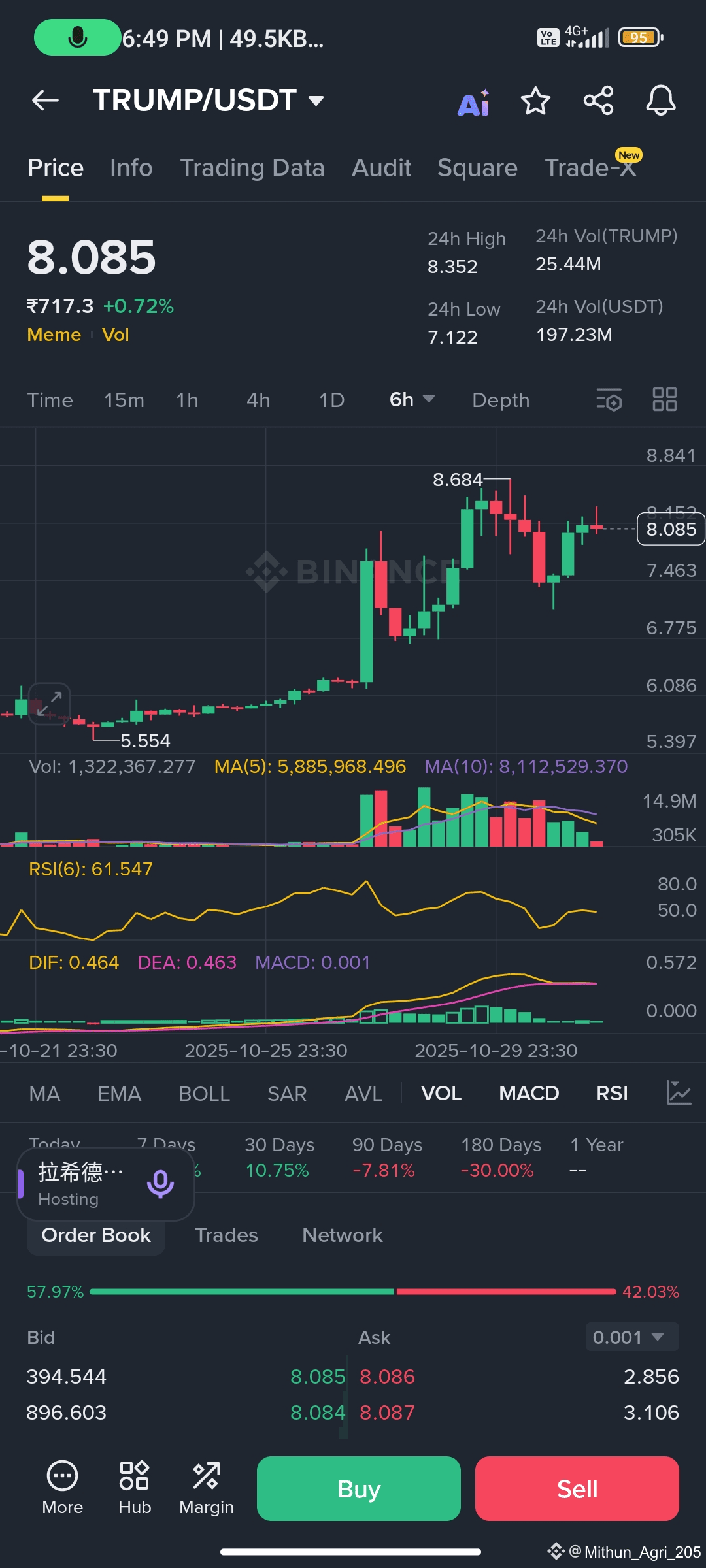Select ask price 8.086
This screenshot has width=706, height=1568.
tap(387, 1376)
